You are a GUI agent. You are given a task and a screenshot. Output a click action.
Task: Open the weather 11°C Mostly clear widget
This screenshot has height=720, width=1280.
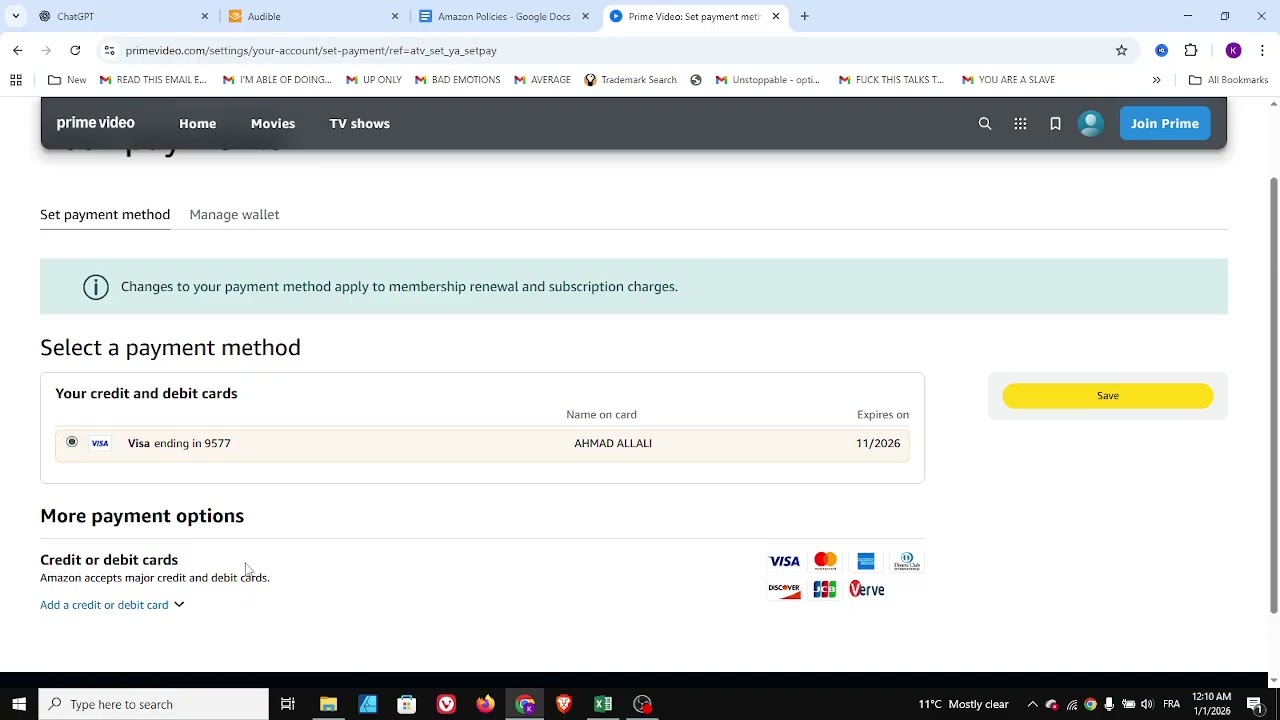pyautogui.click(x=964, y=704)
